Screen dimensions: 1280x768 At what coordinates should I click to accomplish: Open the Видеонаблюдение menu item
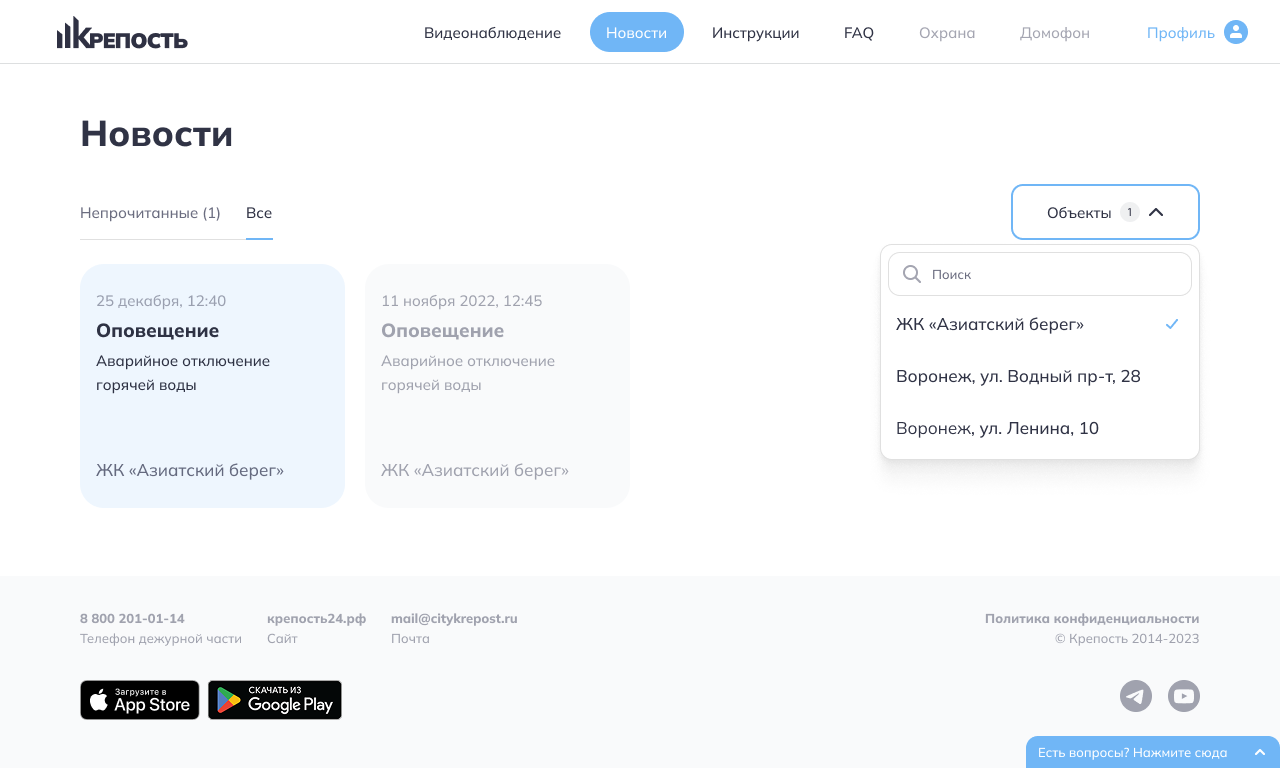(492, 32)
